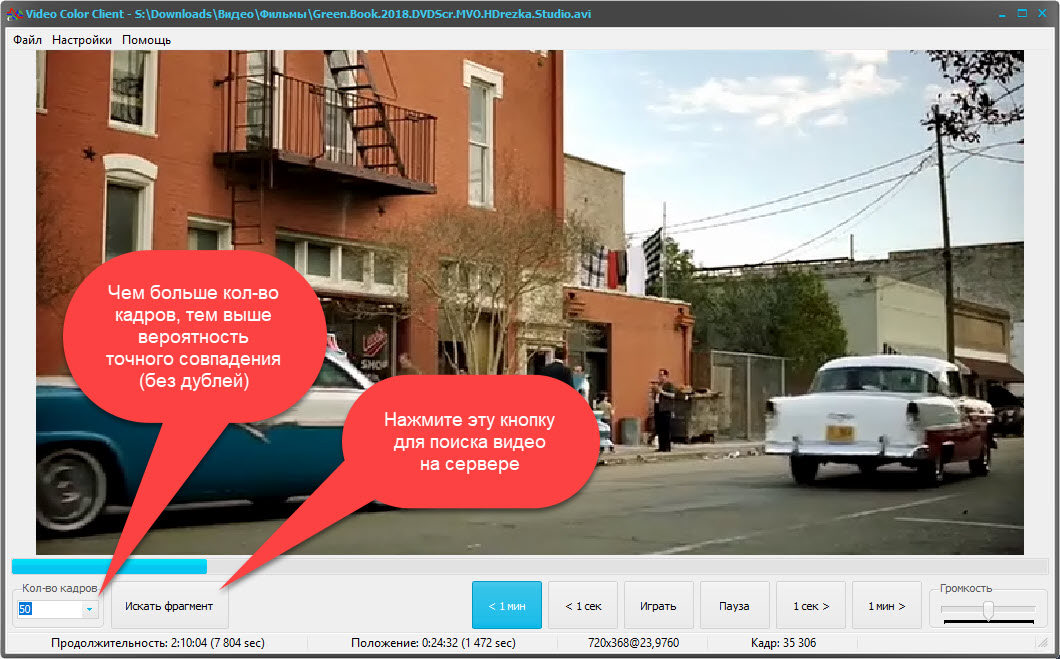This screenshot has height=659, width=1060.
Task: Click the '720x368@23,9760' status text
Action: pos(633,643)
